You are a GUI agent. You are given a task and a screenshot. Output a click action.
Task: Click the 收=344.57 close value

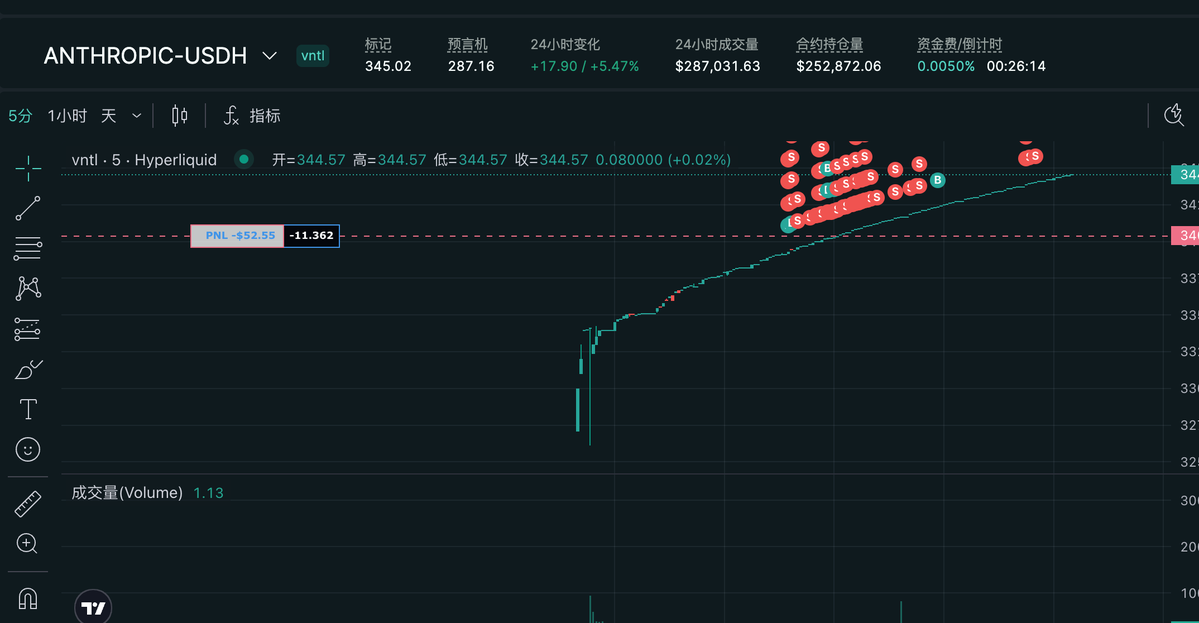[551, 160]
